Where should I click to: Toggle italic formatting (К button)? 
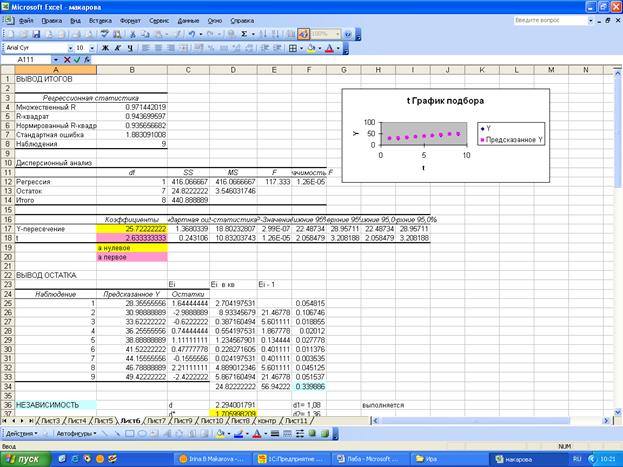point(117,47)
